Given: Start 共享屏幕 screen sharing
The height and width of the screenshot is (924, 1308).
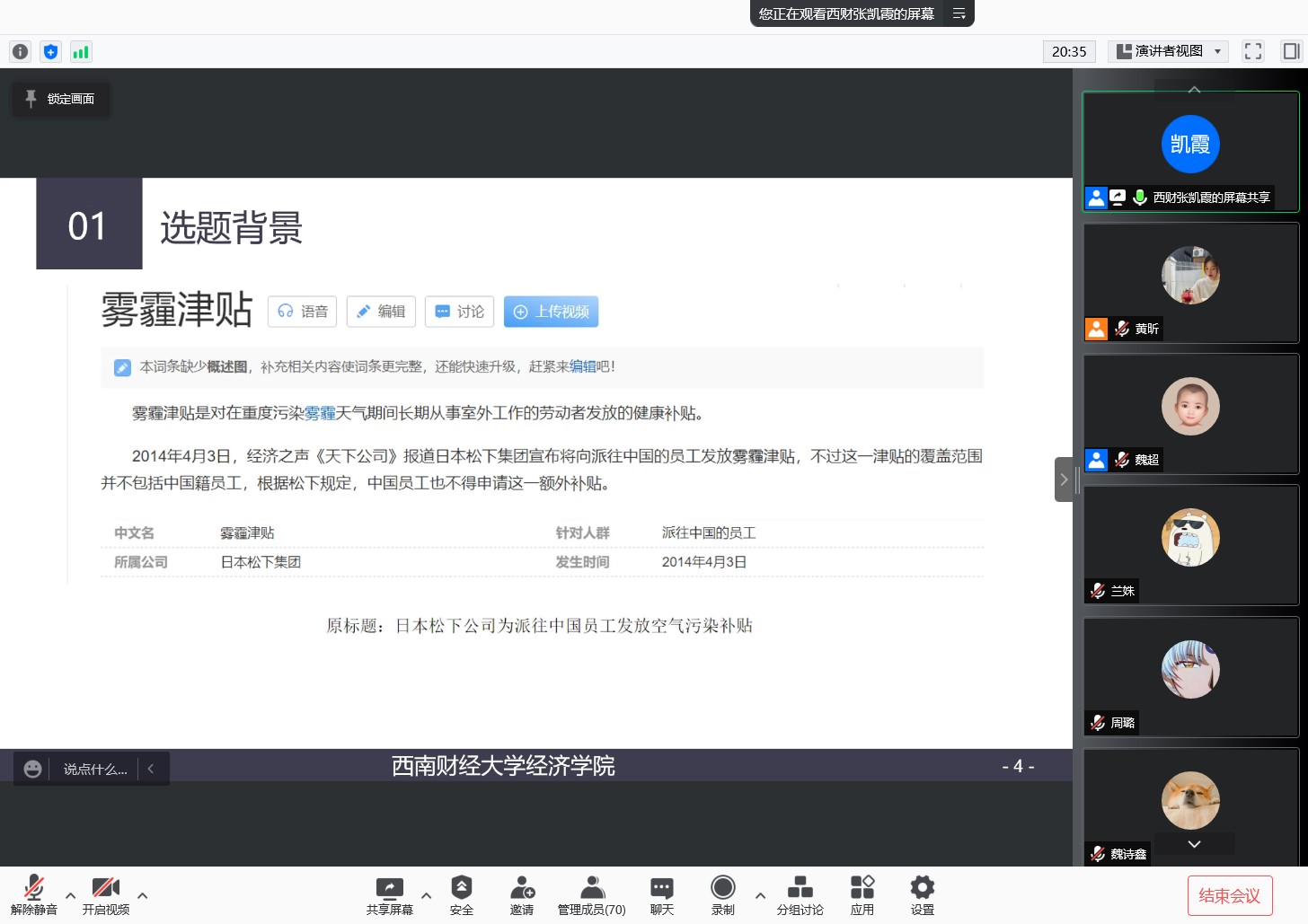Looking at the screenshot, I should 390,894.
